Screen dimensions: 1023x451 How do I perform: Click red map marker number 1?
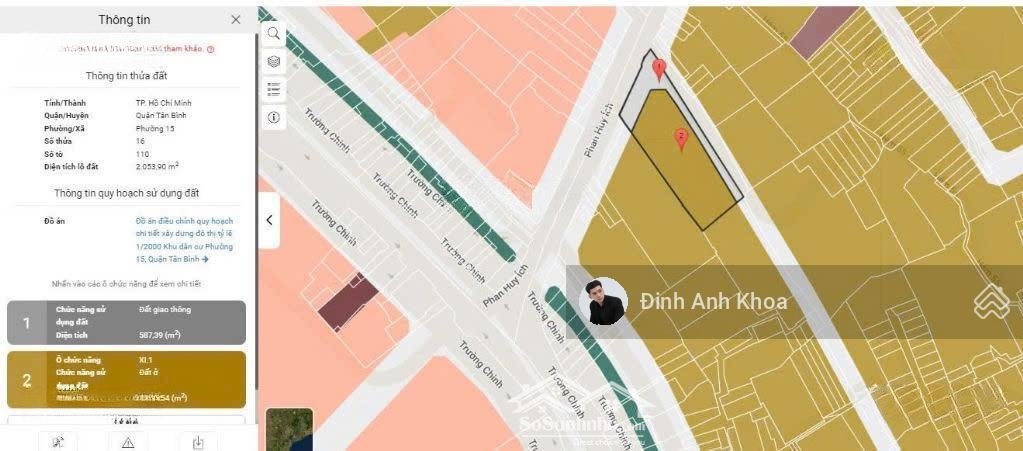660,70
